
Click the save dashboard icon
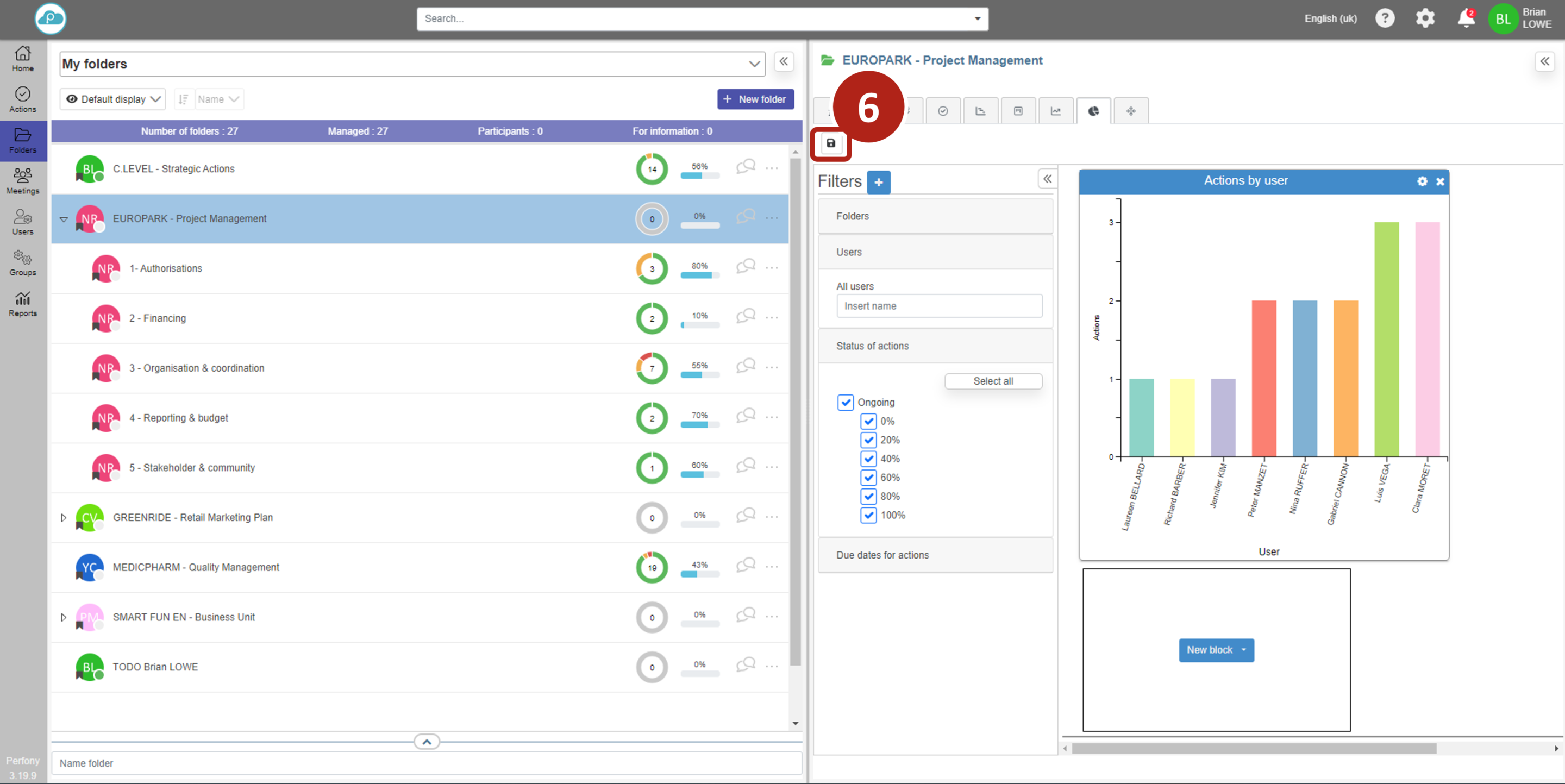click(x=830, y=143)
